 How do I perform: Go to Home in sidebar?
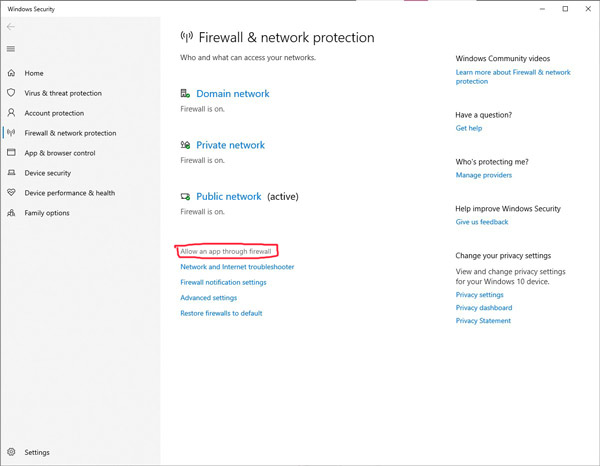[x=34, y=73]
